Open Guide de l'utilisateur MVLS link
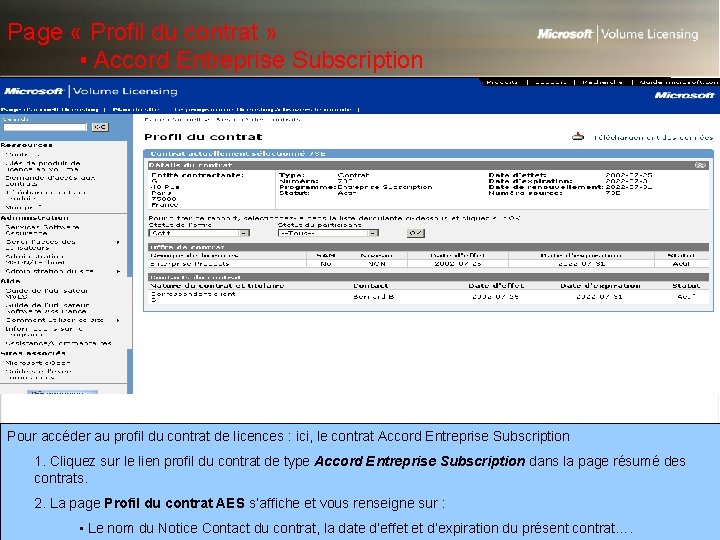The image size is (720, 540). click(46, 293)
